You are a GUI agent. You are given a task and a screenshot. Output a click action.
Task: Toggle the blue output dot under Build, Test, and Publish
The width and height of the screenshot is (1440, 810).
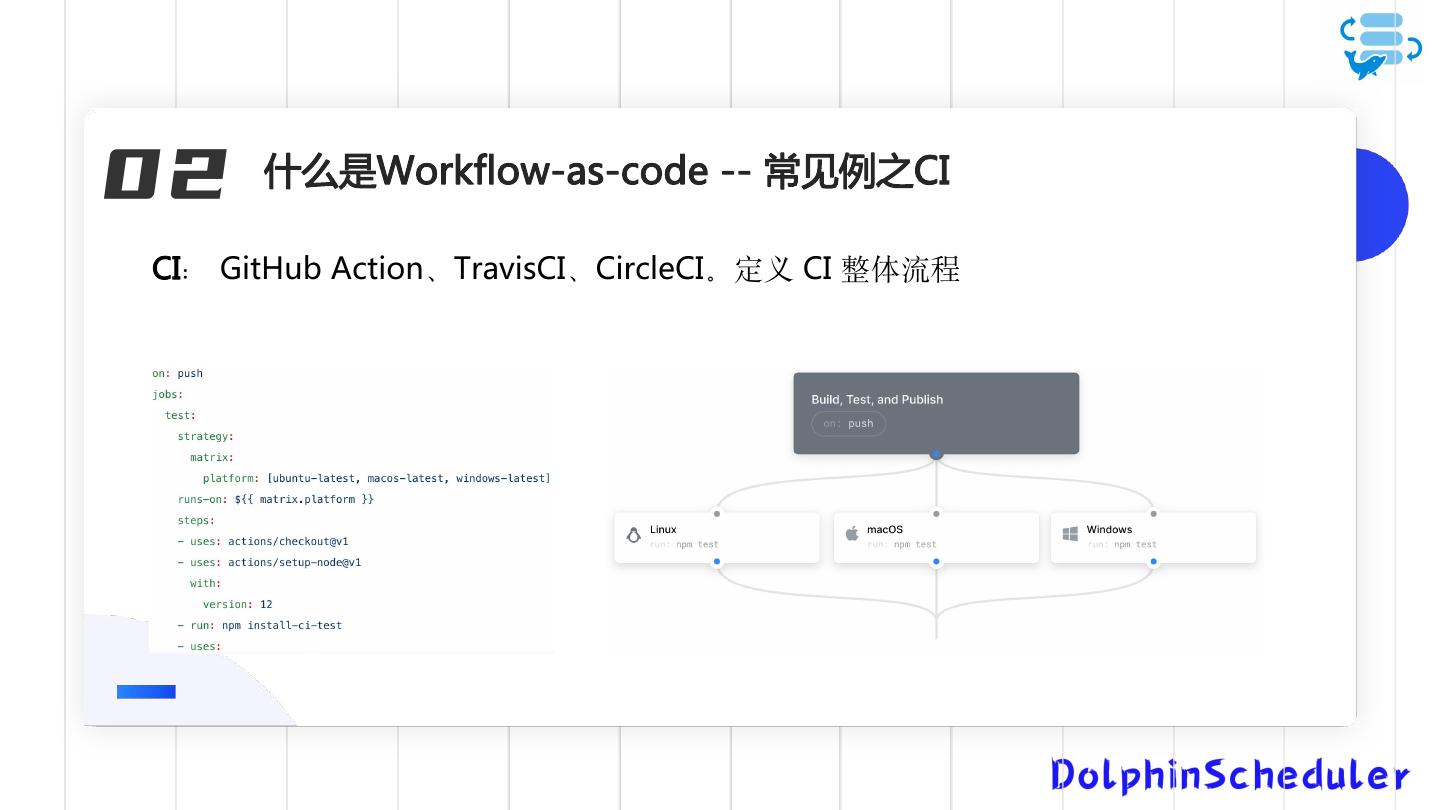click(x=936, y=453)
